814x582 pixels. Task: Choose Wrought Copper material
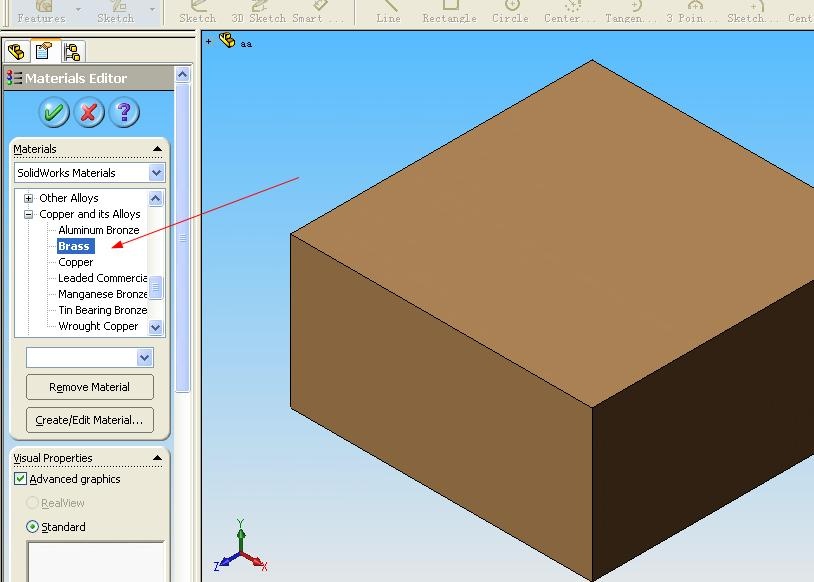[x=98, y=327]
